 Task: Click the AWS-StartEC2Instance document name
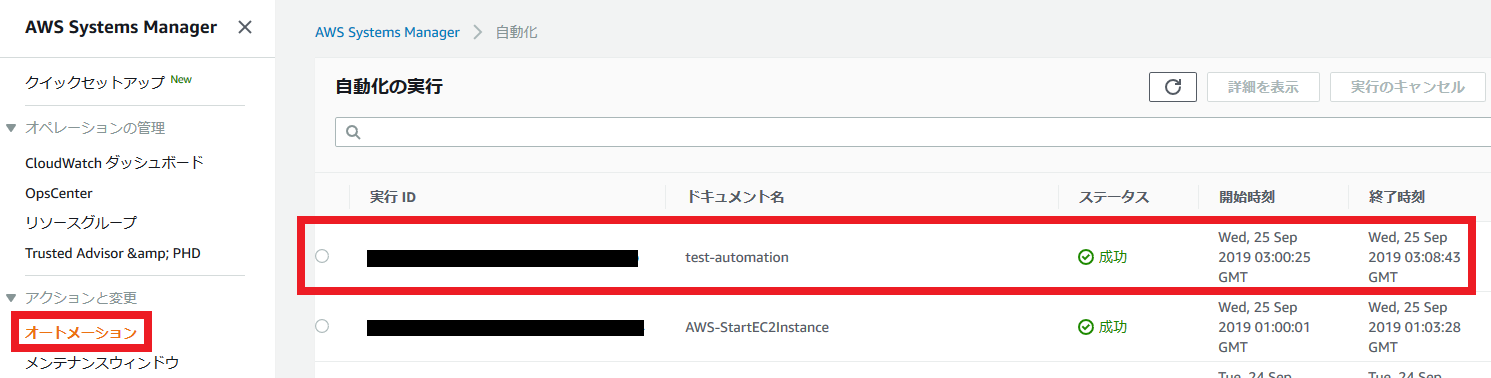(757, 327)
